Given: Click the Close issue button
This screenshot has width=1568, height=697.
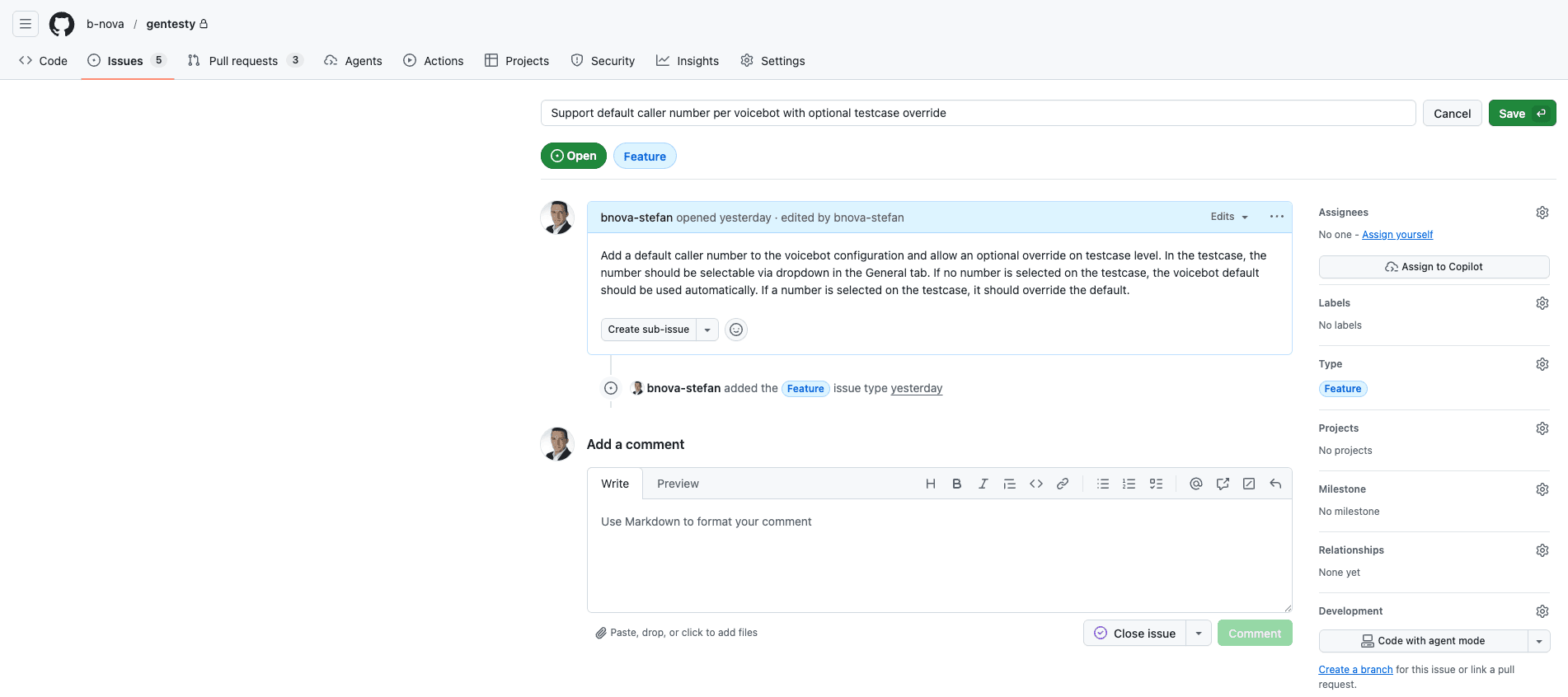Looking at the screenshot, I should pyautogui.click(x=1135, y=633).
